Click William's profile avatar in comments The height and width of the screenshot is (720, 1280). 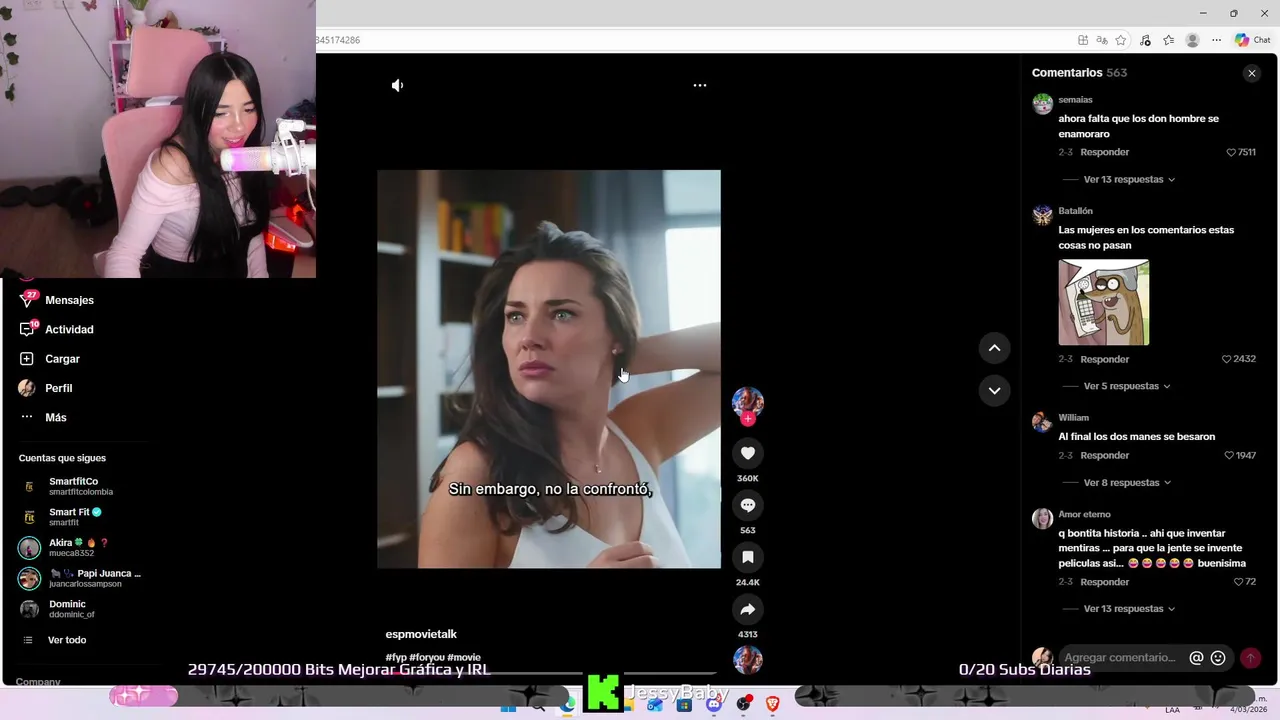(1042, 421)
